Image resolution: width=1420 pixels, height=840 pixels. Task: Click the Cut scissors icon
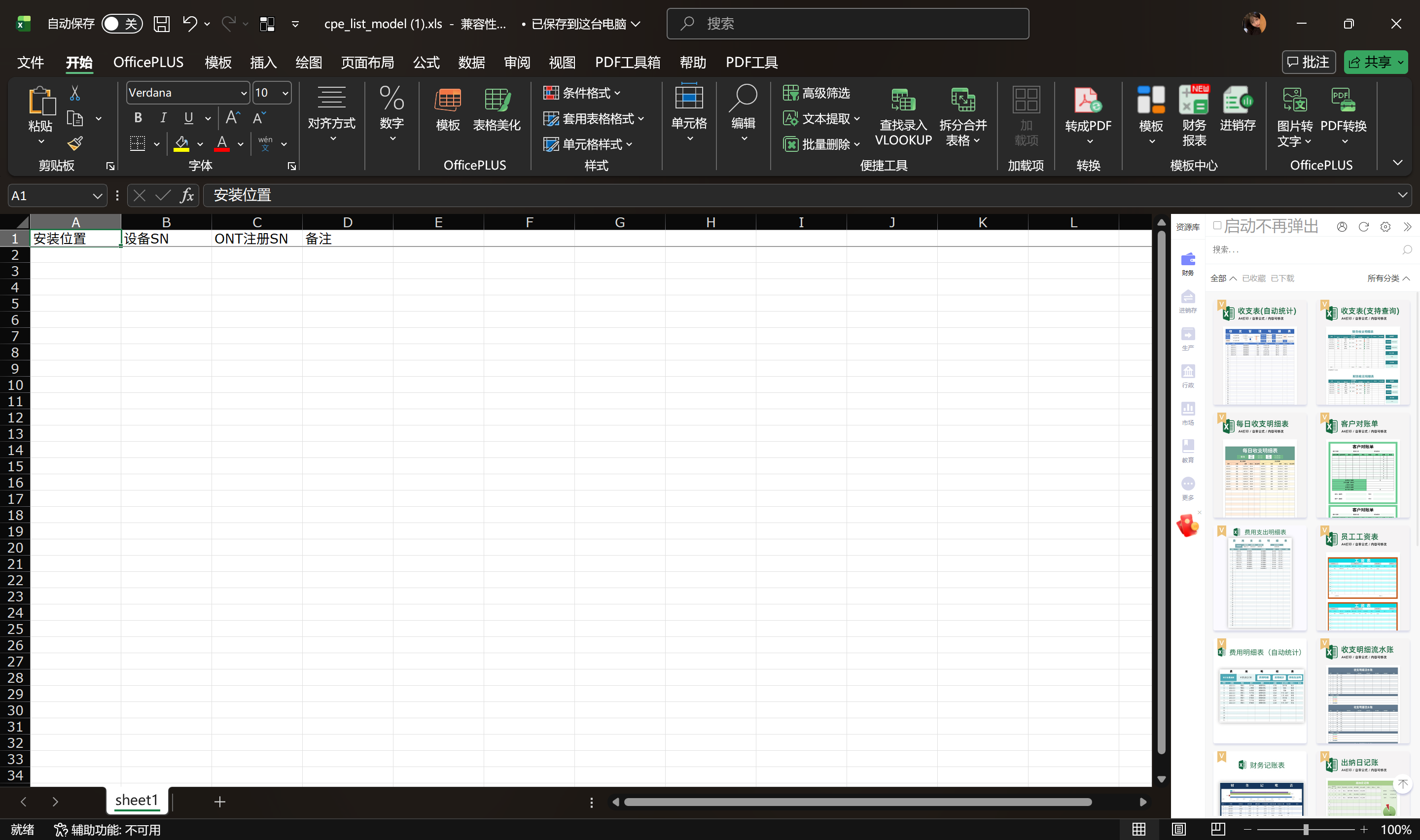click(x=75, y=93)
